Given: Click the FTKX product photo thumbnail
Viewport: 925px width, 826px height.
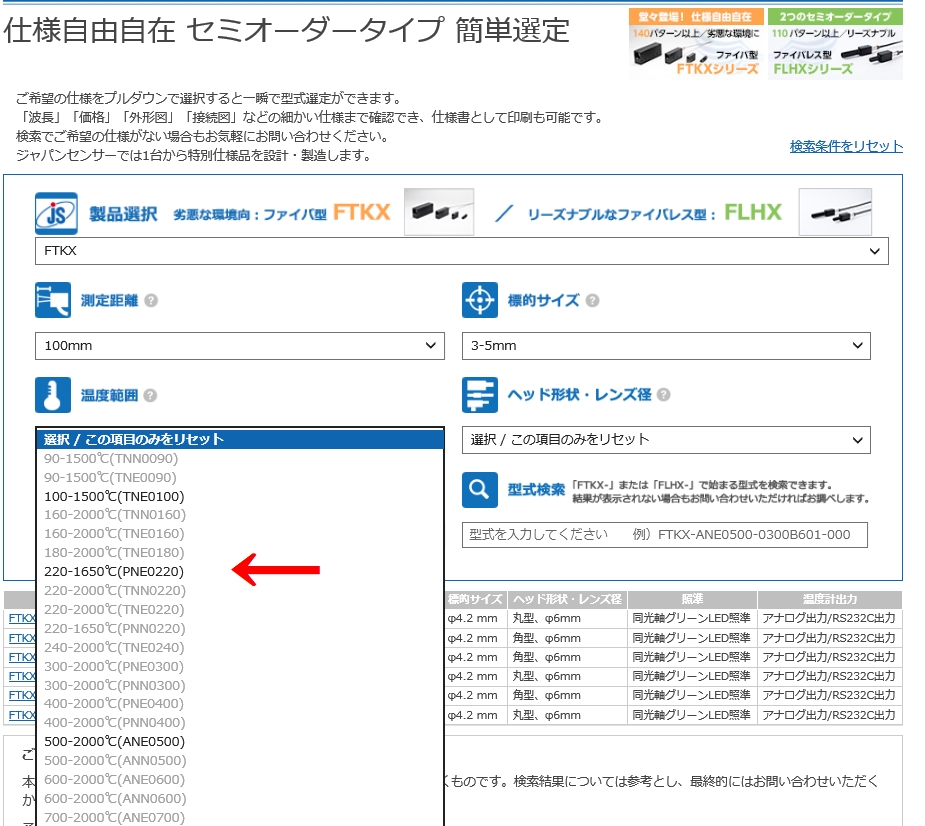Looking at the screenshot, I should pos(439,212).
